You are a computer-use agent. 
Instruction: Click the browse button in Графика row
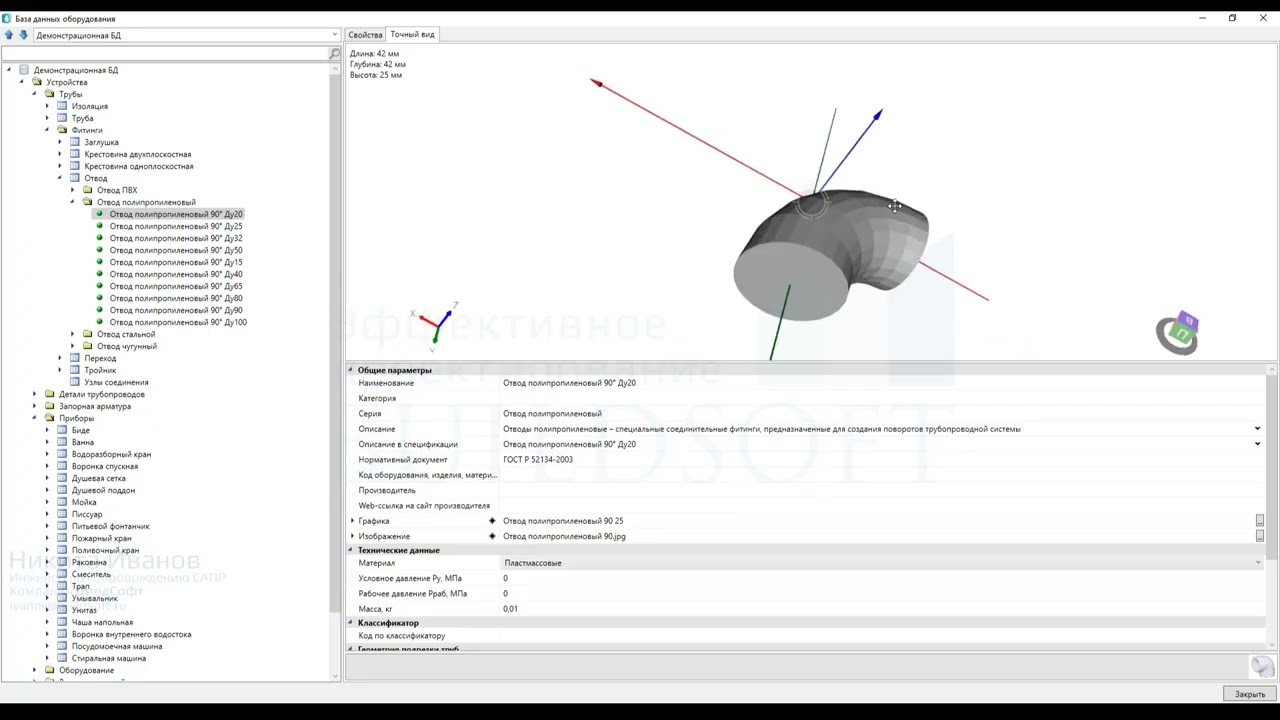pyautogui.click(x=1259, y=521)
